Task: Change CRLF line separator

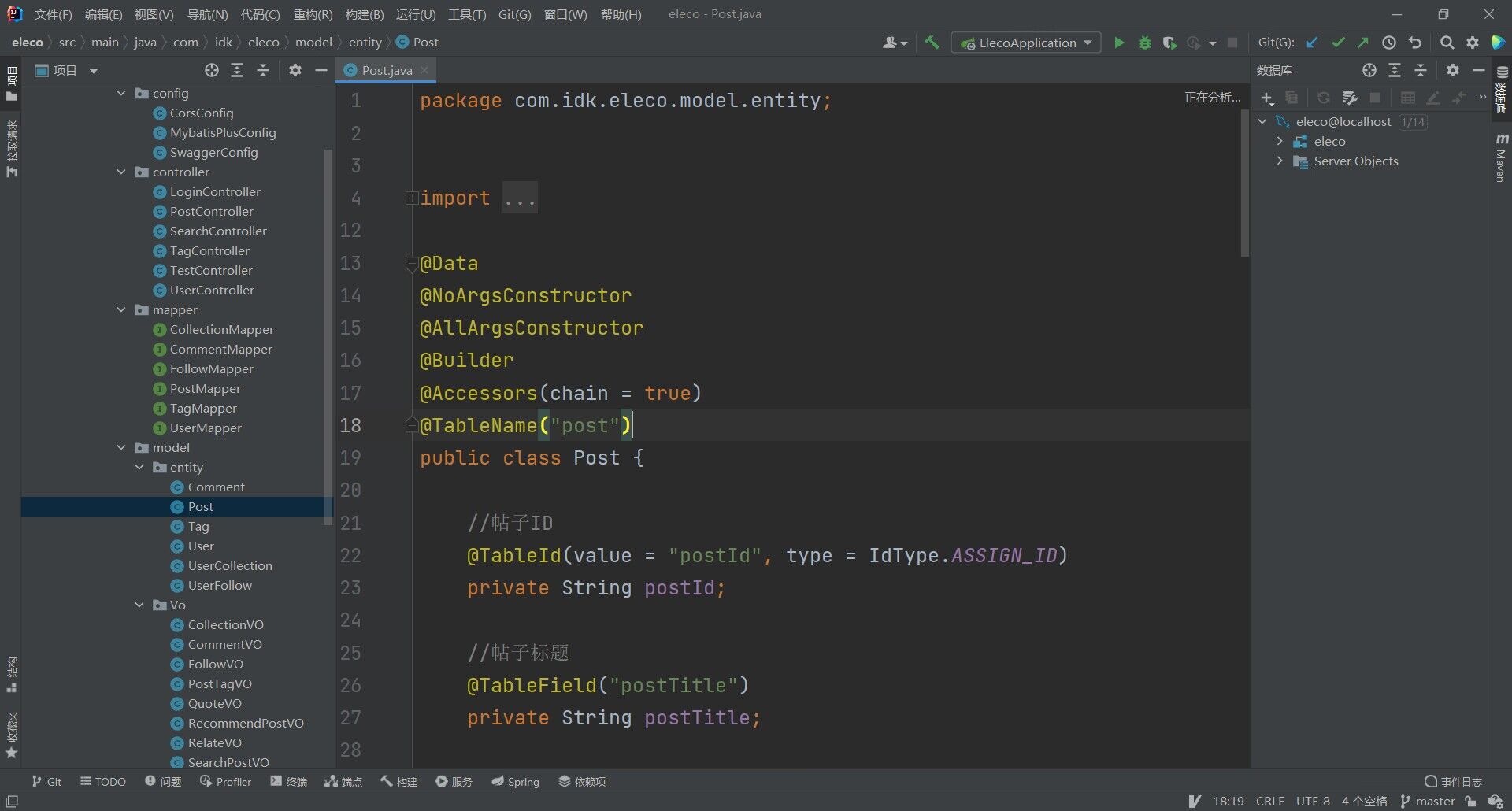Action: (x=1269, y=801)
